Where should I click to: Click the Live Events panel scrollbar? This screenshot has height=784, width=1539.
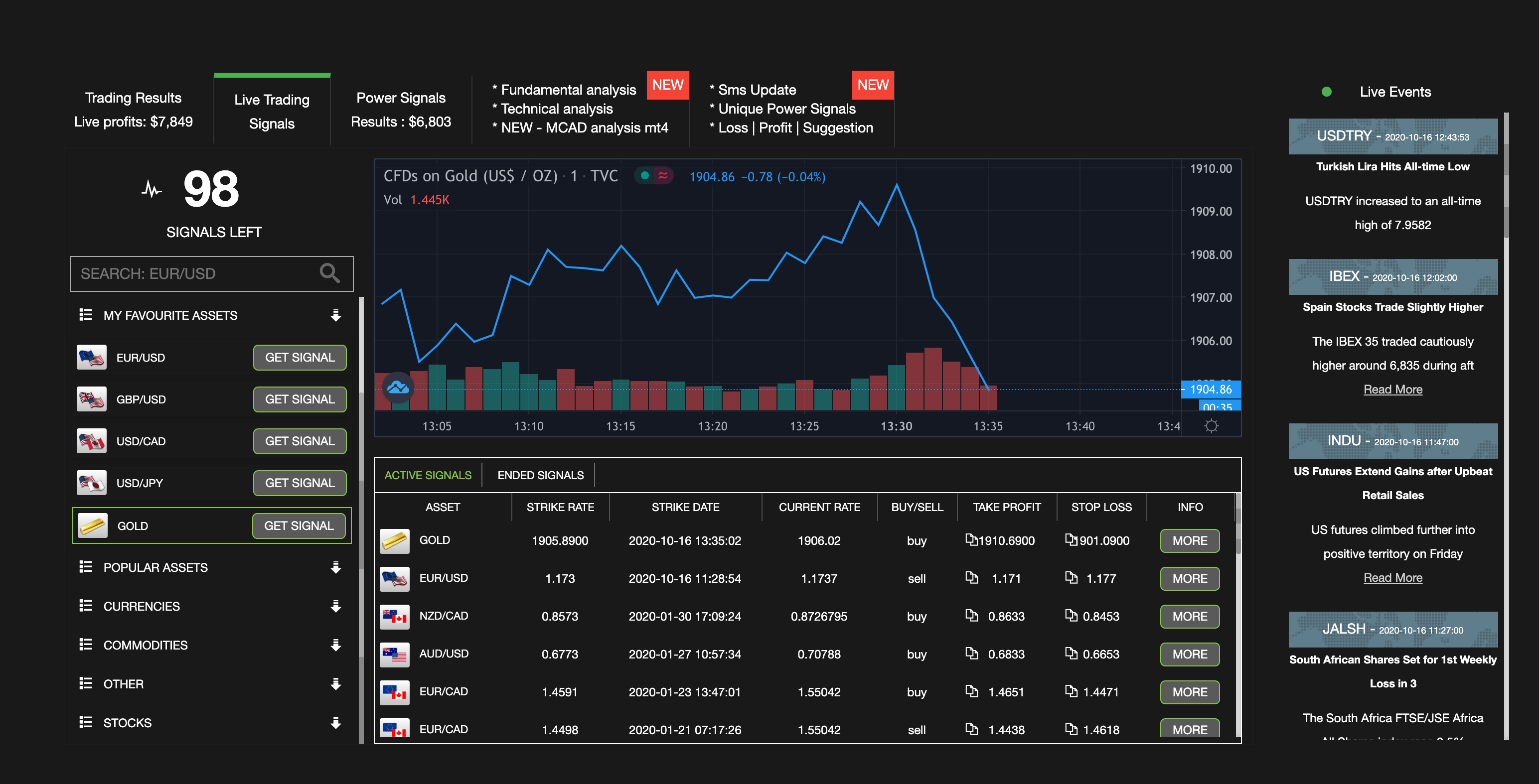click(1506, 426)
